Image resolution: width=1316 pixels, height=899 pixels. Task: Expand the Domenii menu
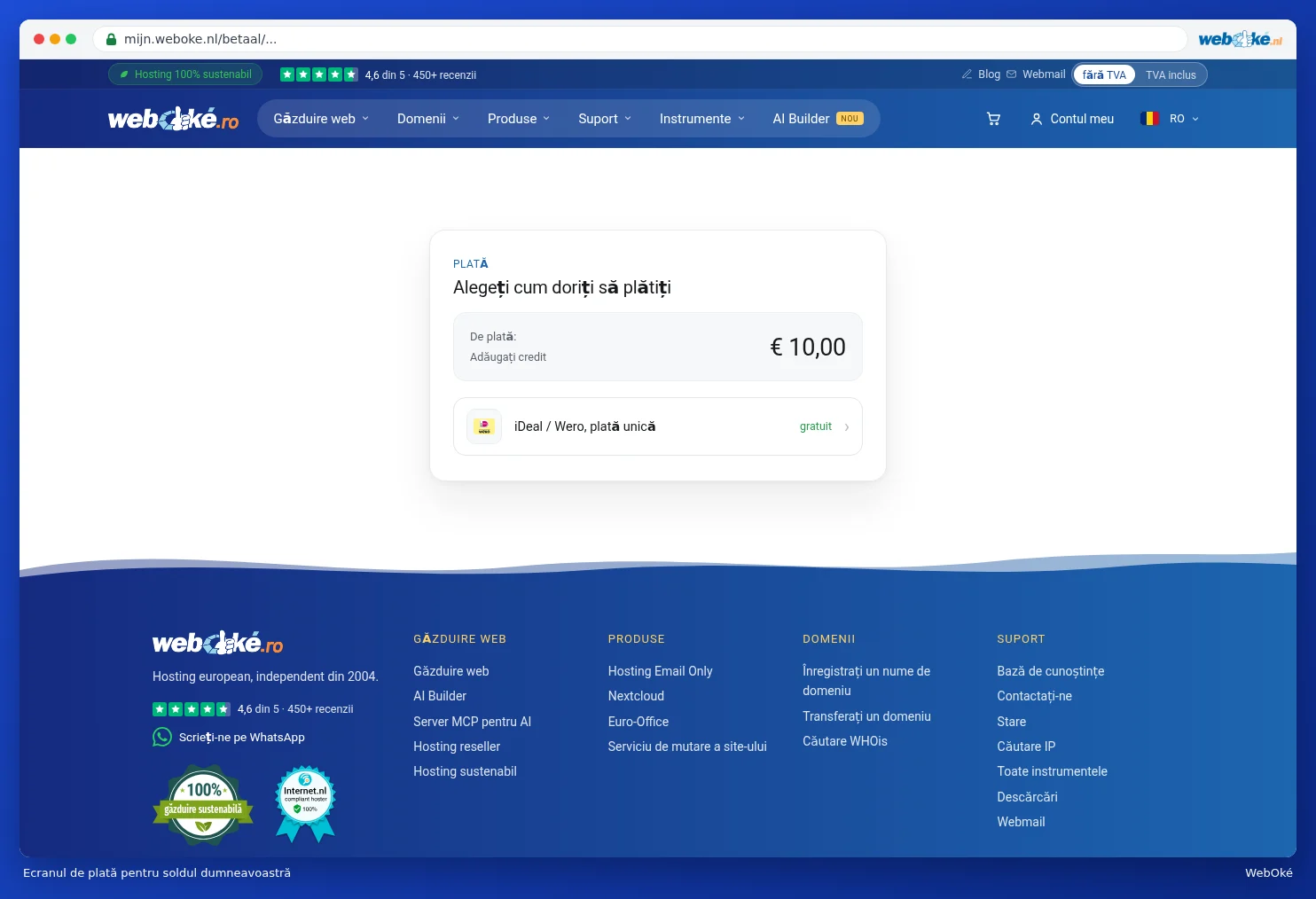(428, 119)
